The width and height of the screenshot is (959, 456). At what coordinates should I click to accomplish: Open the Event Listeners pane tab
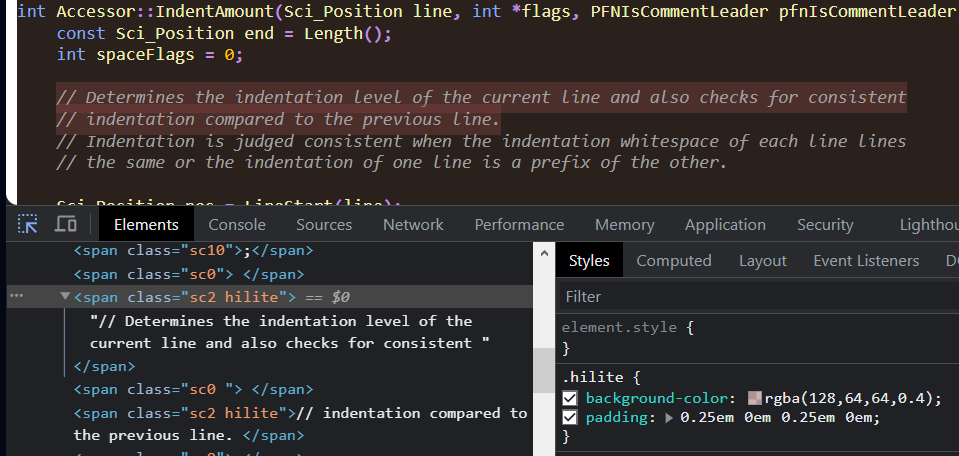pos(866,261)
